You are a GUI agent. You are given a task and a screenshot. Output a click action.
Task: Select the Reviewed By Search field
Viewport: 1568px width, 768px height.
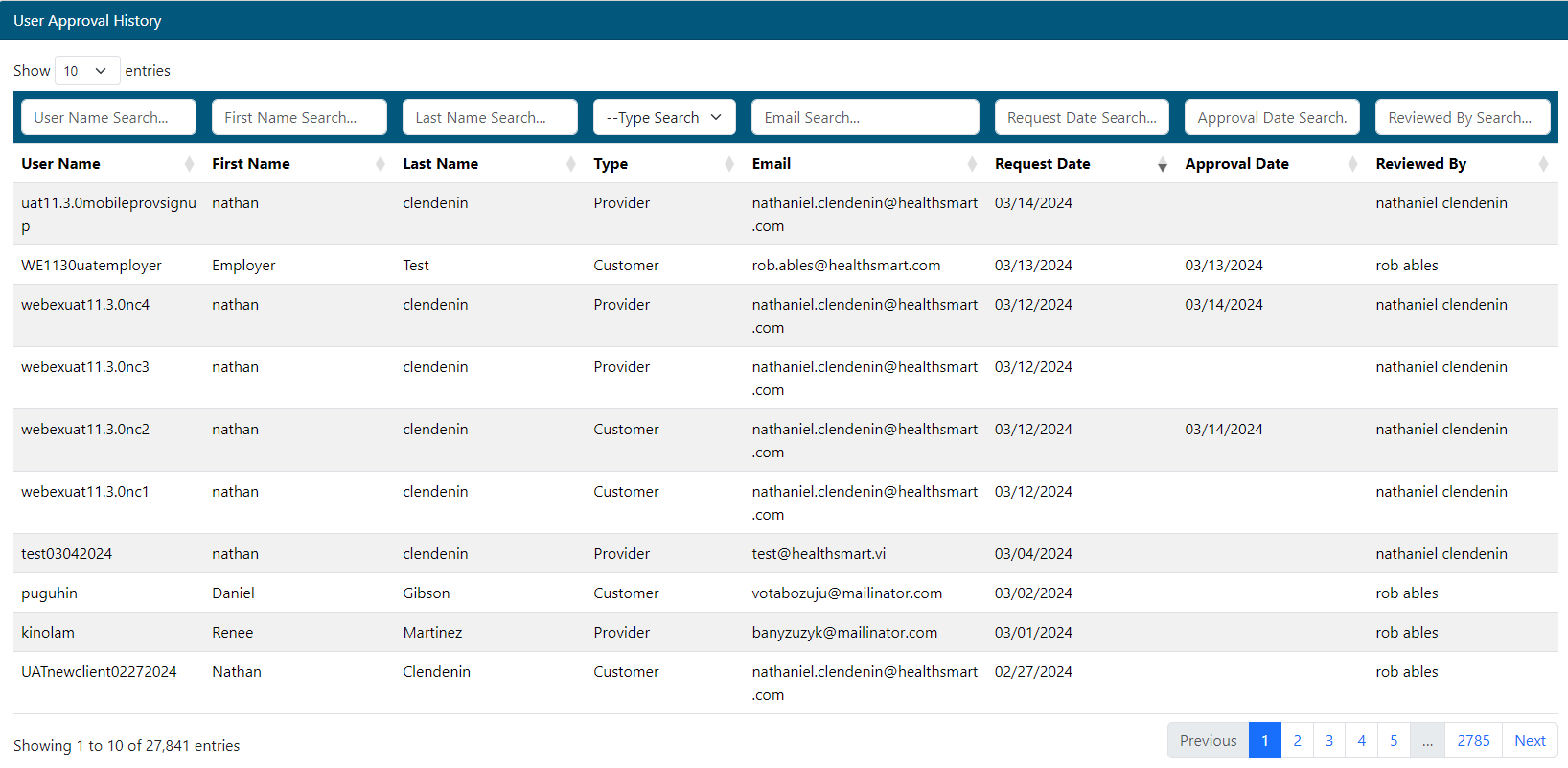point(1462,117)
